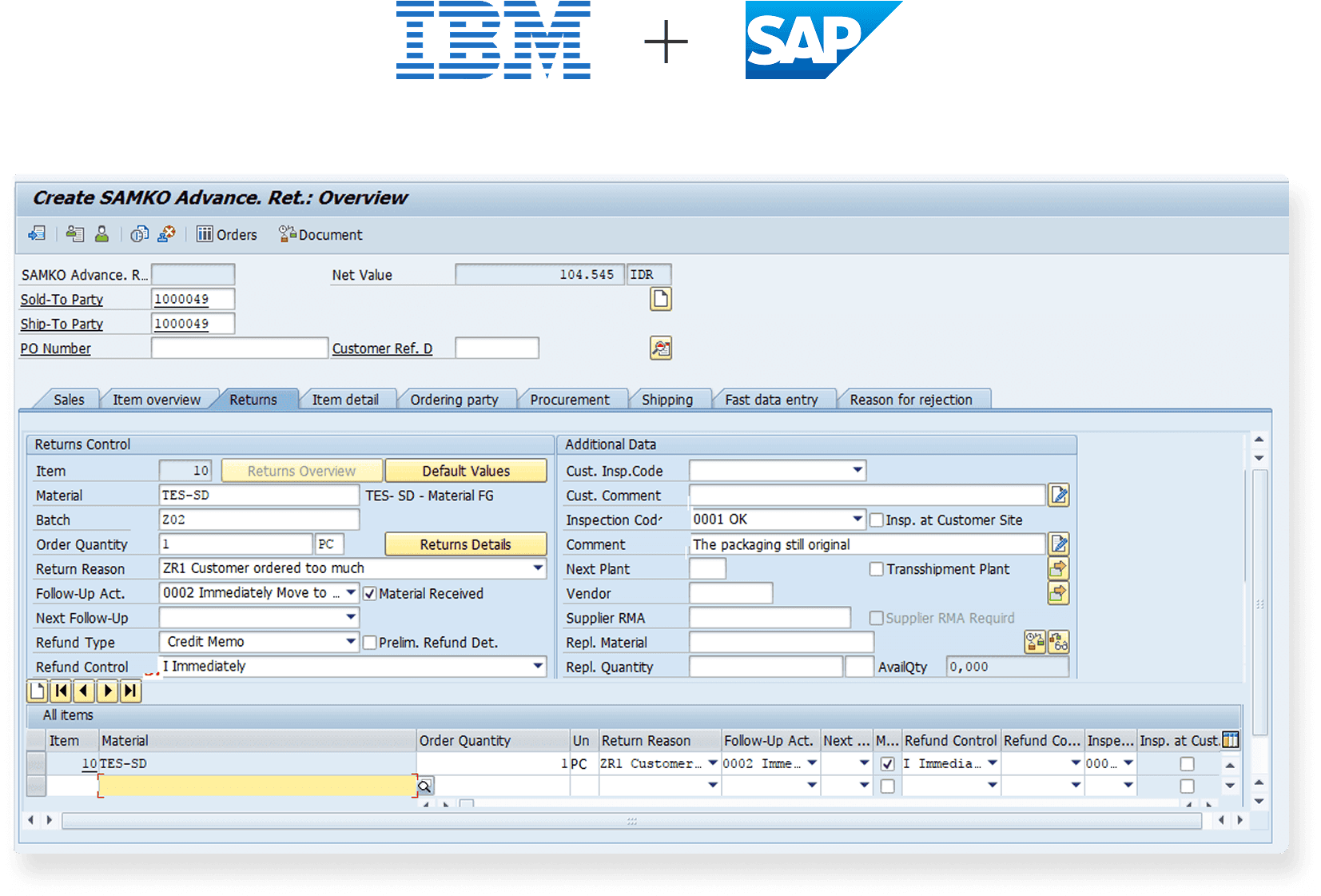Open the Shipping tab
Screen dimensions: 1321x896
tap(667, 400)
